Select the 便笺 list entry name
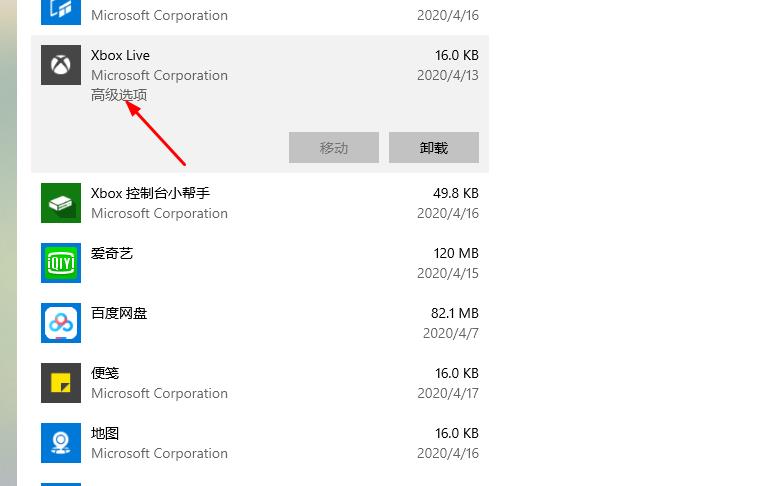This screenshot has width=771, height=486. 105,373
